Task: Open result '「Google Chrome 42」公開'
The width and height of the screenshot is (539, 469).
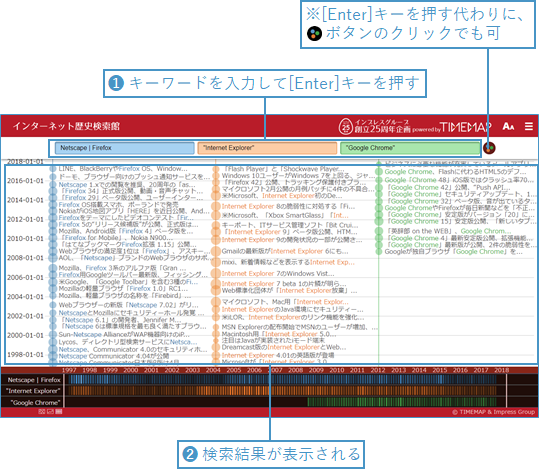Action: point(448,187)
